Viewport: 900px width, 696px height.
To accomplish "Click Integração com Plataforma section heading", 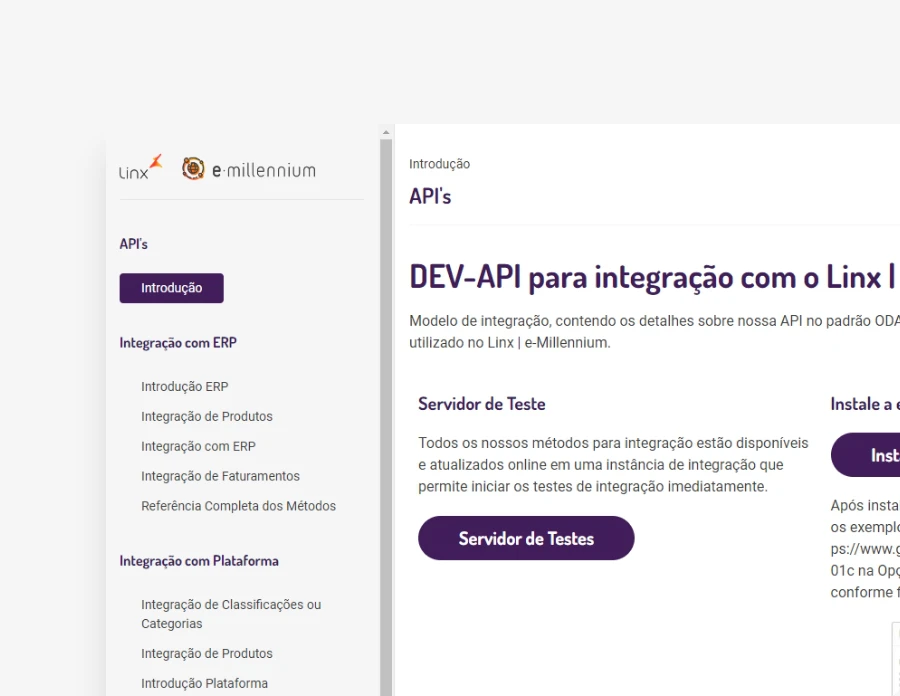I will 199,561.
